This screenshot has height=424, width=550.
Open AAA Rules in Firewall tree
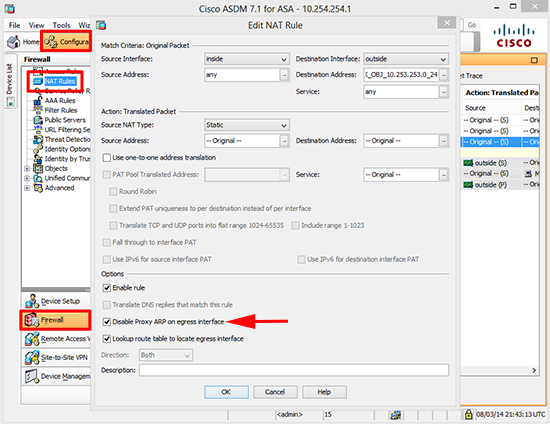point(55,101)
